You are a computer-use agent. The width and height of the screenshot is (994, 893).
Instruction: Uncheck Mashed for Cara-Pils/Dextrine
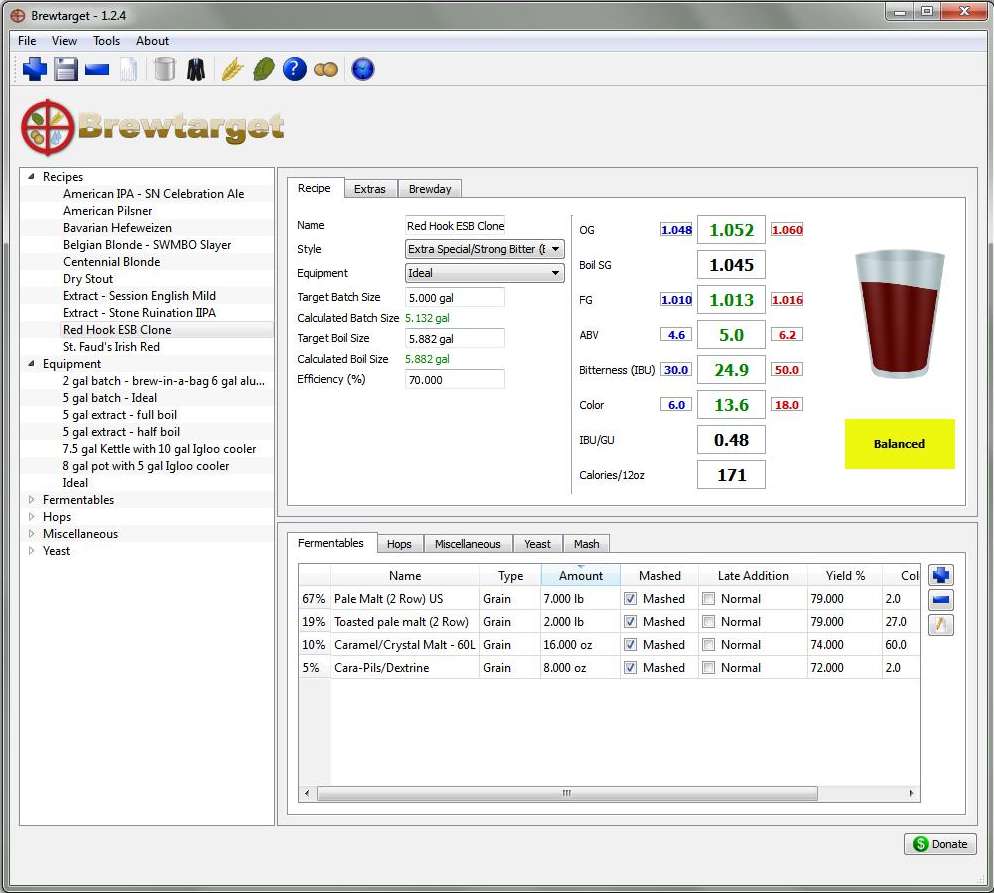click(630, 668)
